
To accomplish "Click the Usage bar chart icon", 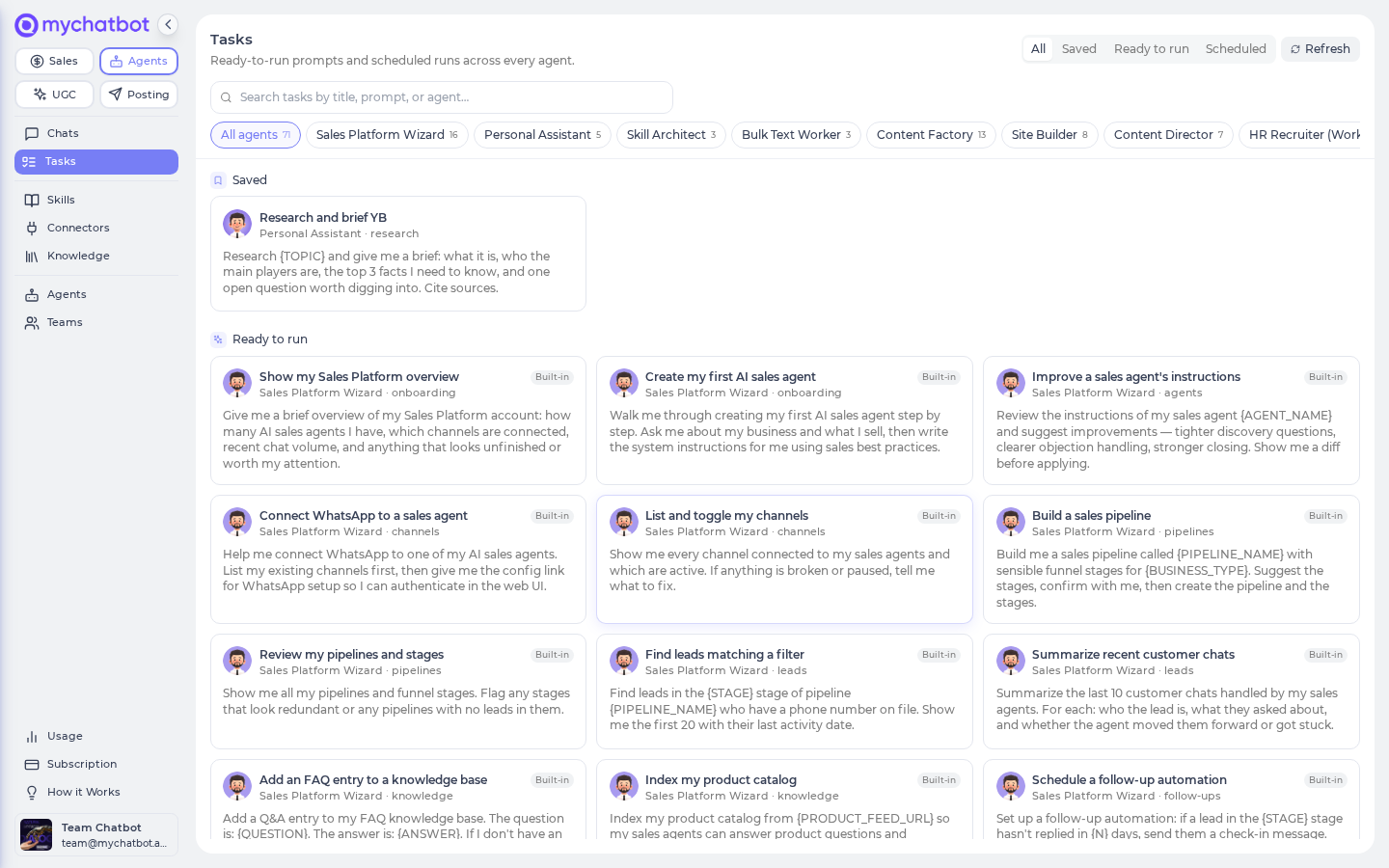I will [x=32, y=737].
